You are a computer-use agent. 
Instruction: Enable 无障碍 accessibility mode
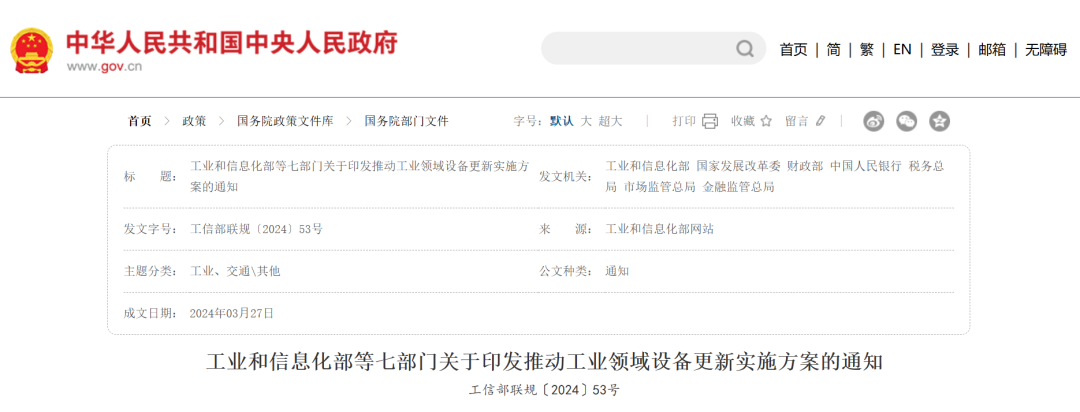coord(1045,50)
